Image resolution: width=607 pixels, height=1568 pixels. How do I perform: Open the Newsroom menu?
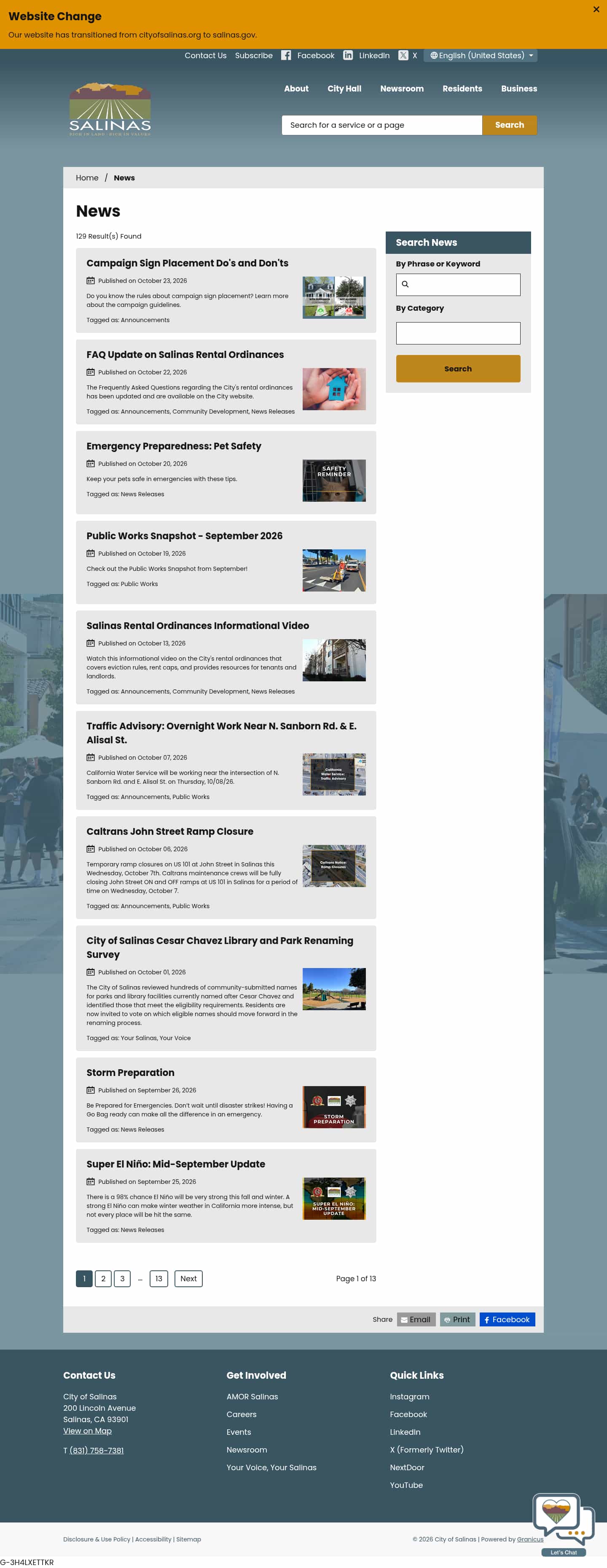pos(402,89)
